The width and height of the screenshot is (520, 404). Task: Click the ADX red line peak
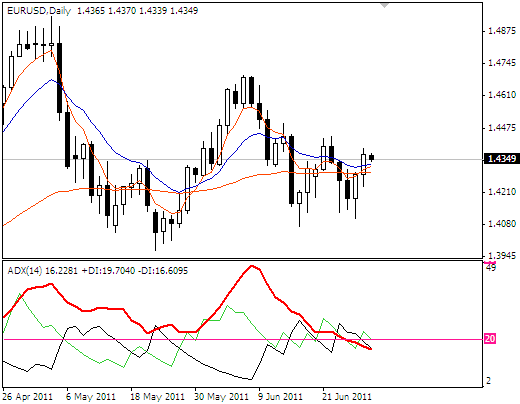tap(252, 266)
